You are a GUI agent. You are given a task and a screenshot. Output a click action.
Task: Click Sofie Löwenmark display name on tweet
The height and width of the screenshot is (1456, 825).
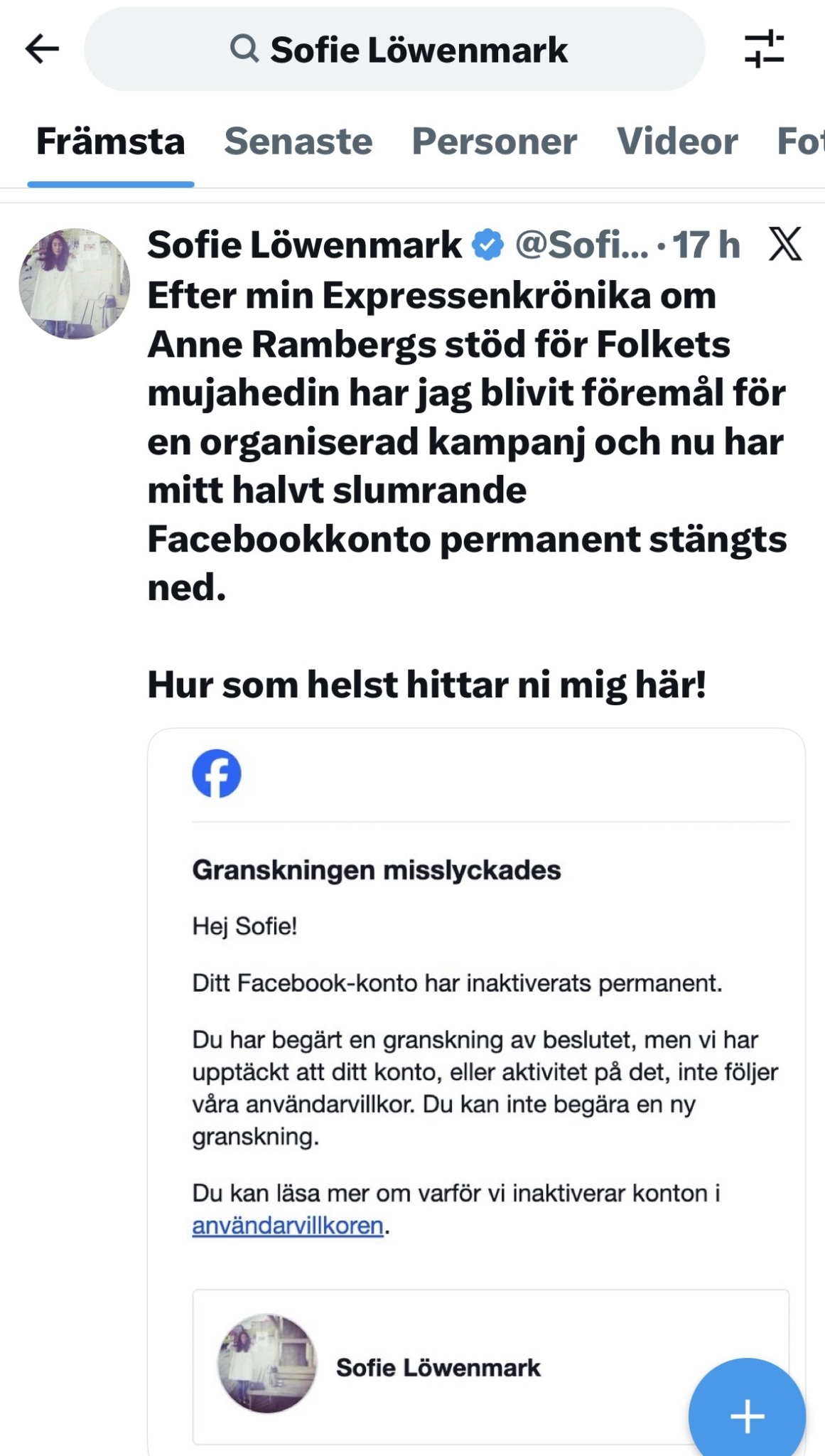pyautogui.click(x=305, y=245)
